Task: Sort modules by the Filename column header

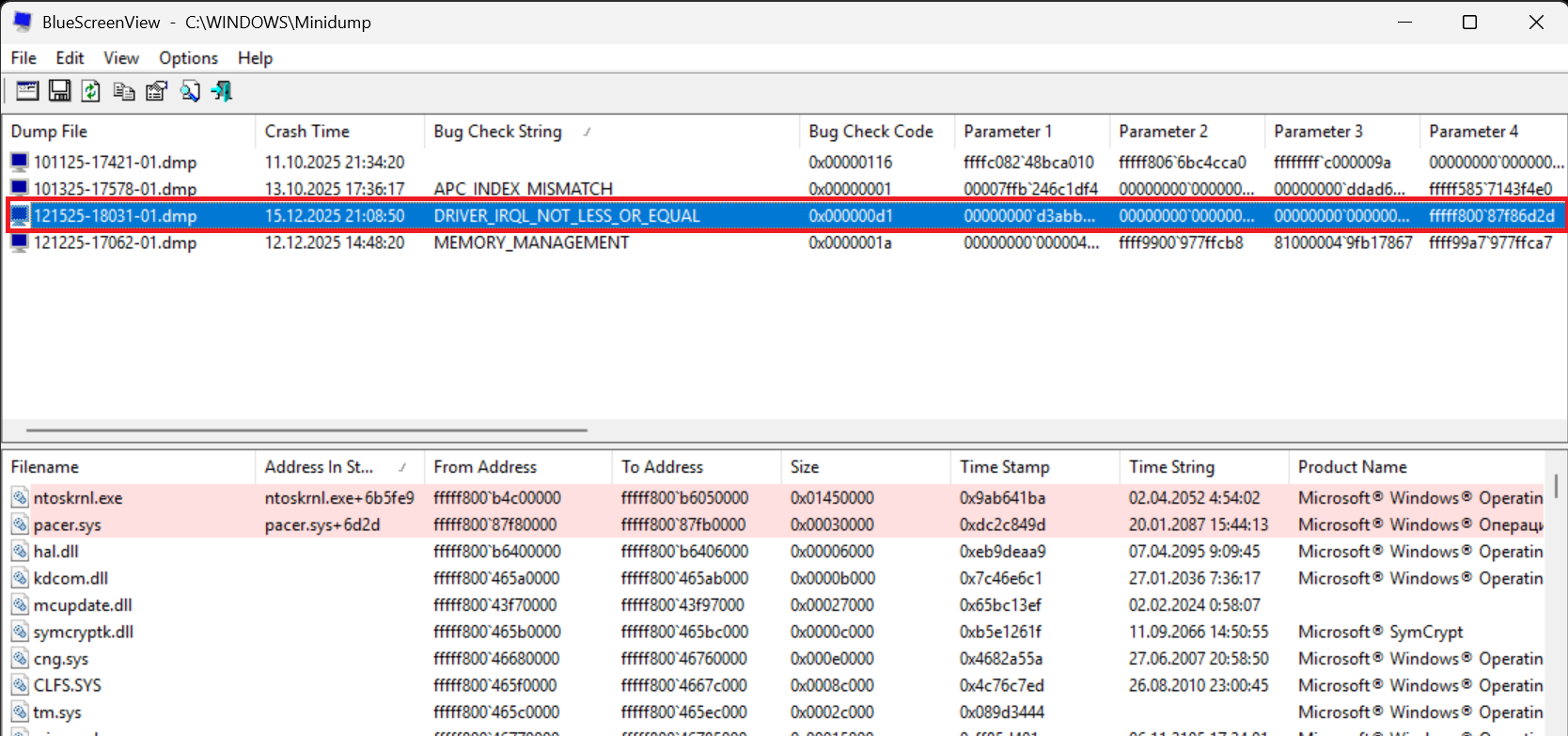Action: [129, 467]
